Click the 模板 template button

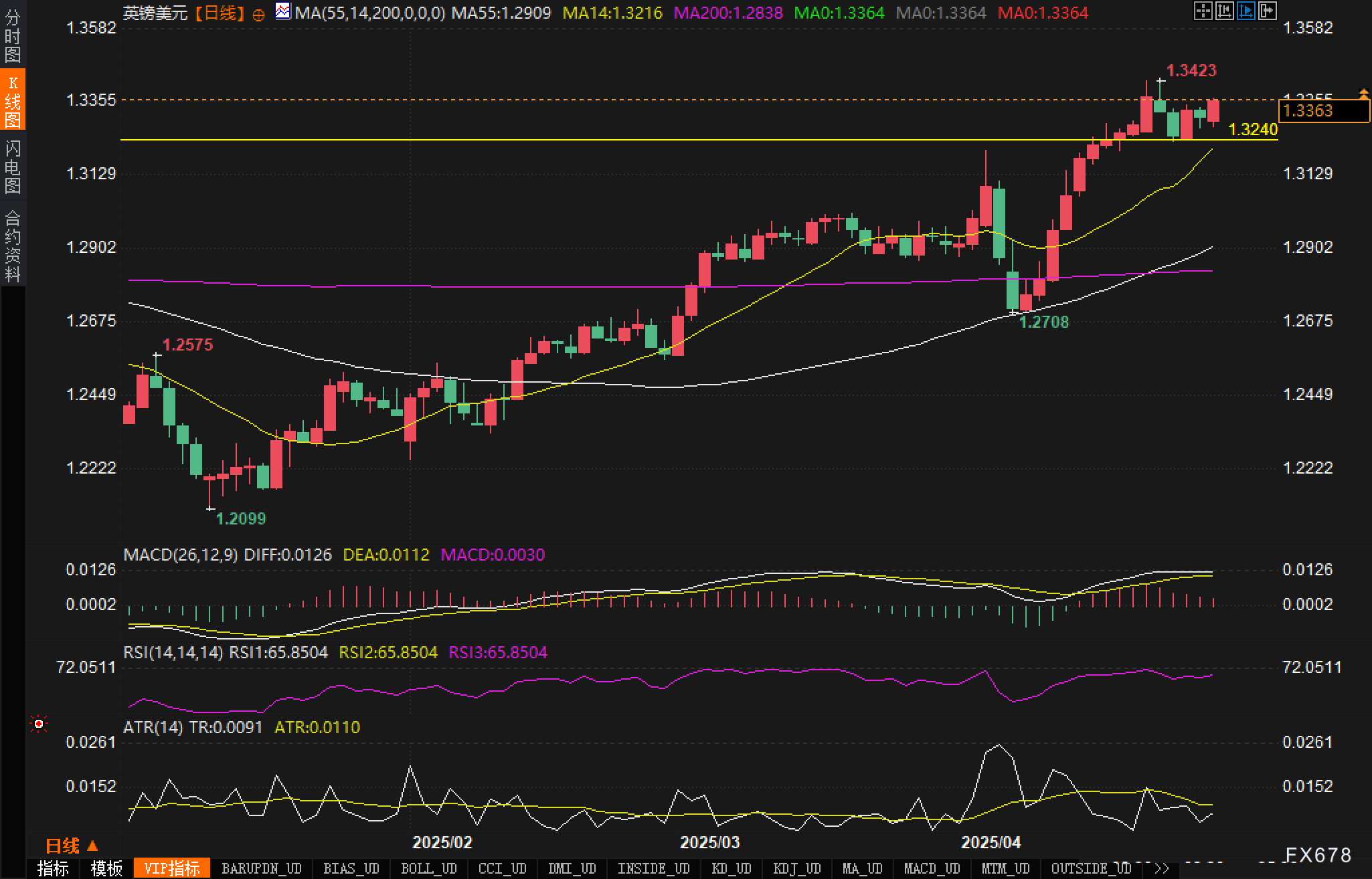[x=106, y=868]
